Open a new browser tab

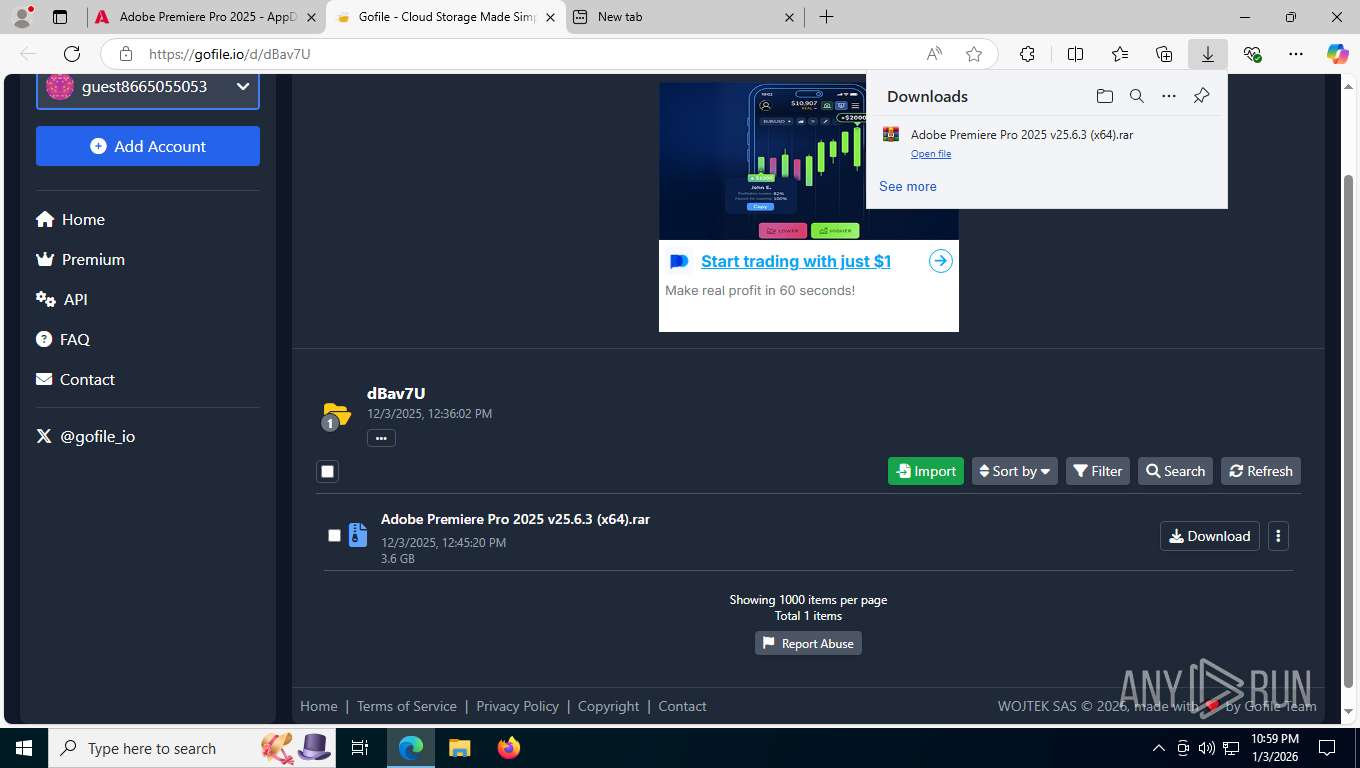[826, 17]
